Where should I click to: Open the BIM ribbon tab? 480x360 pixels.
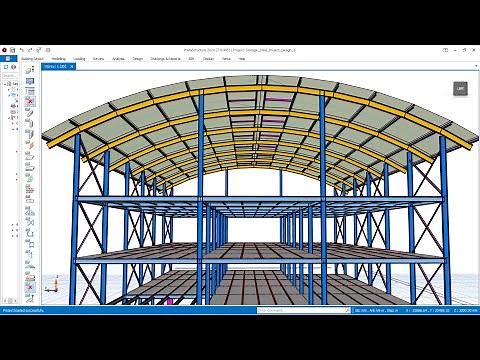coord(191,59)
